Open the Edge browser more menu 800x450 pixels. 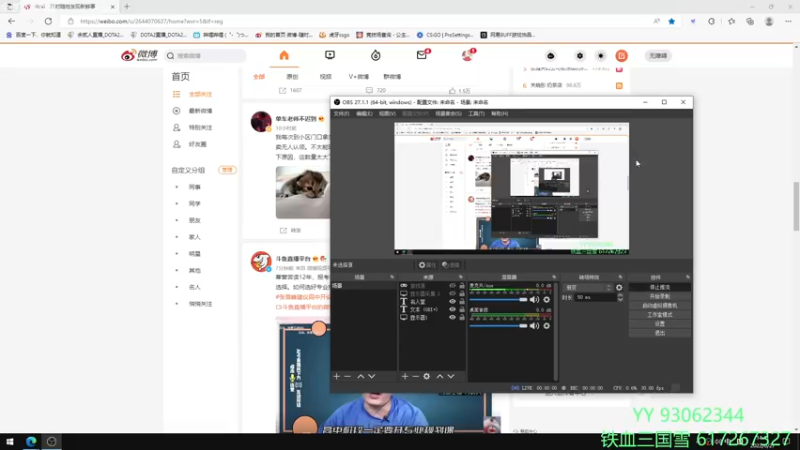click(x=788, y=21)
